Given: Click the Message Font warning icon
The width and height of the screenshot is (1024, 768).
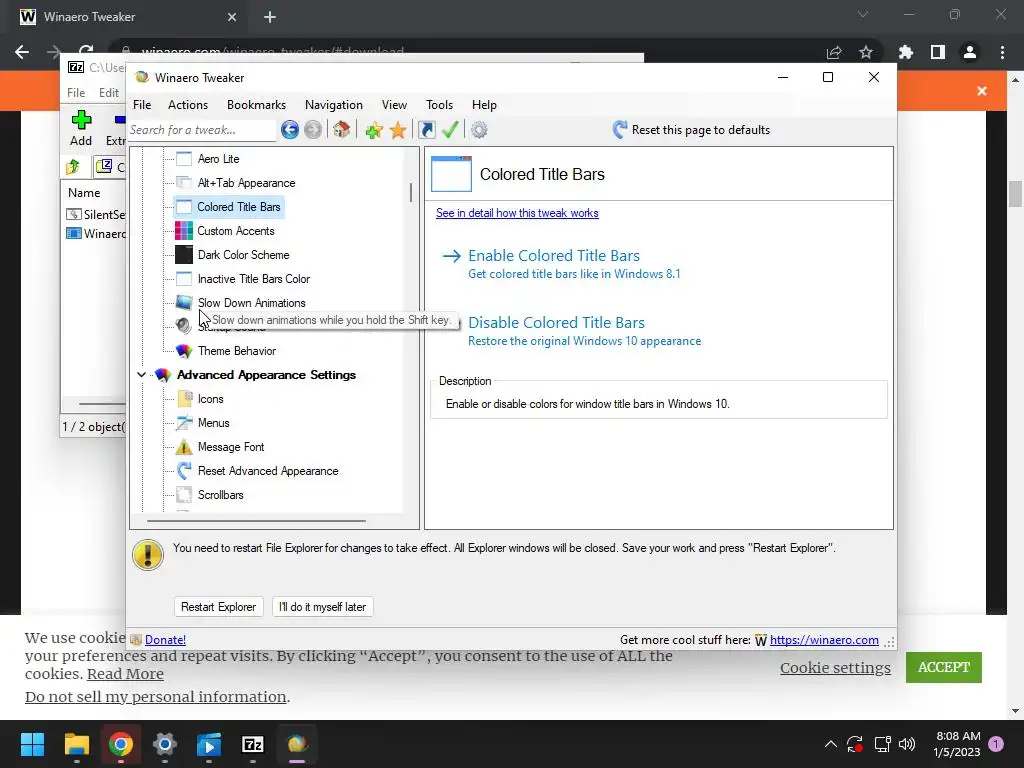Looking at the screenshot, I should pyautogui.click(x=184, y=447).
